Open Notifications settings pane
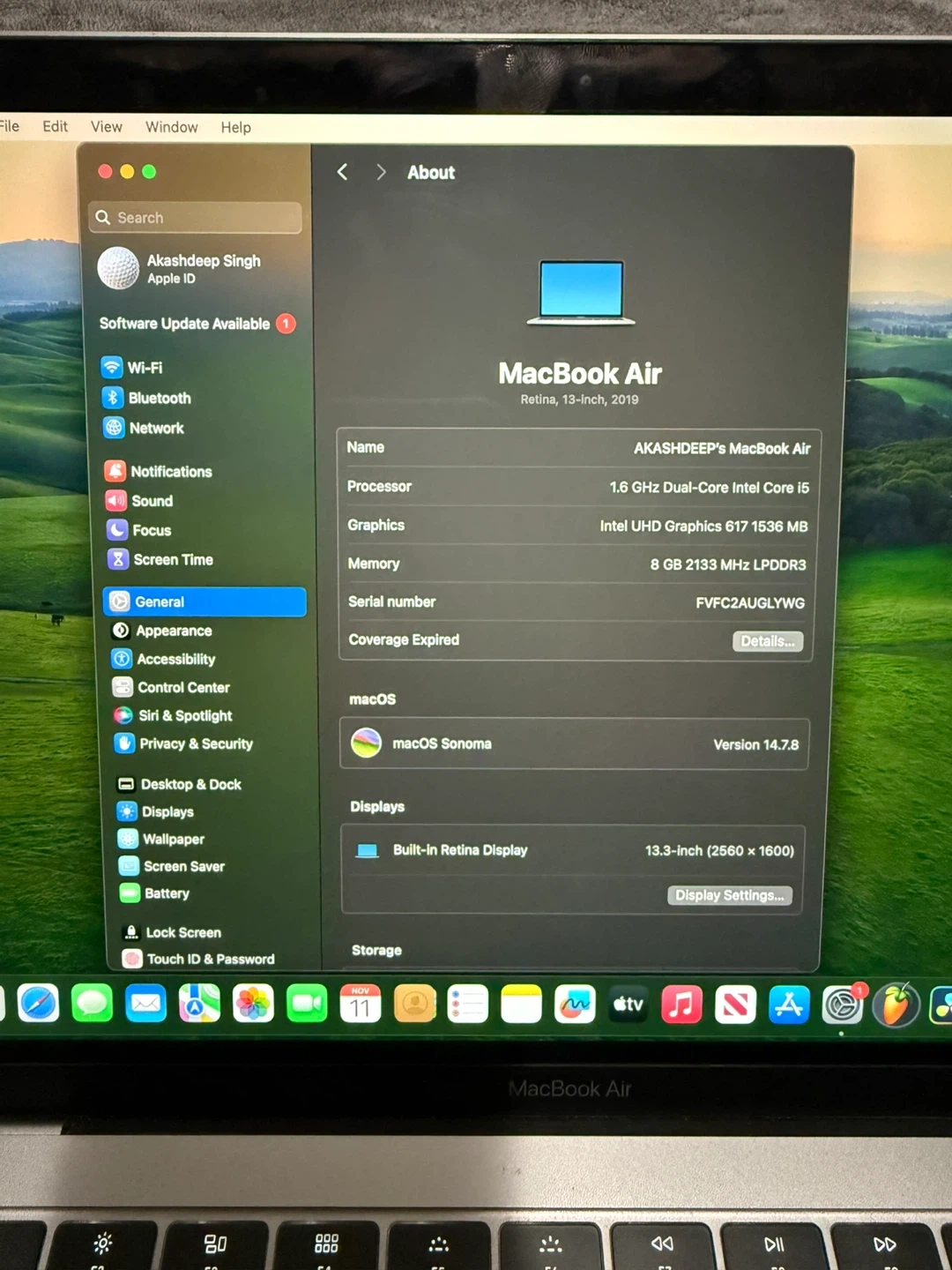952x1270 pixels. tap(170, 472)
